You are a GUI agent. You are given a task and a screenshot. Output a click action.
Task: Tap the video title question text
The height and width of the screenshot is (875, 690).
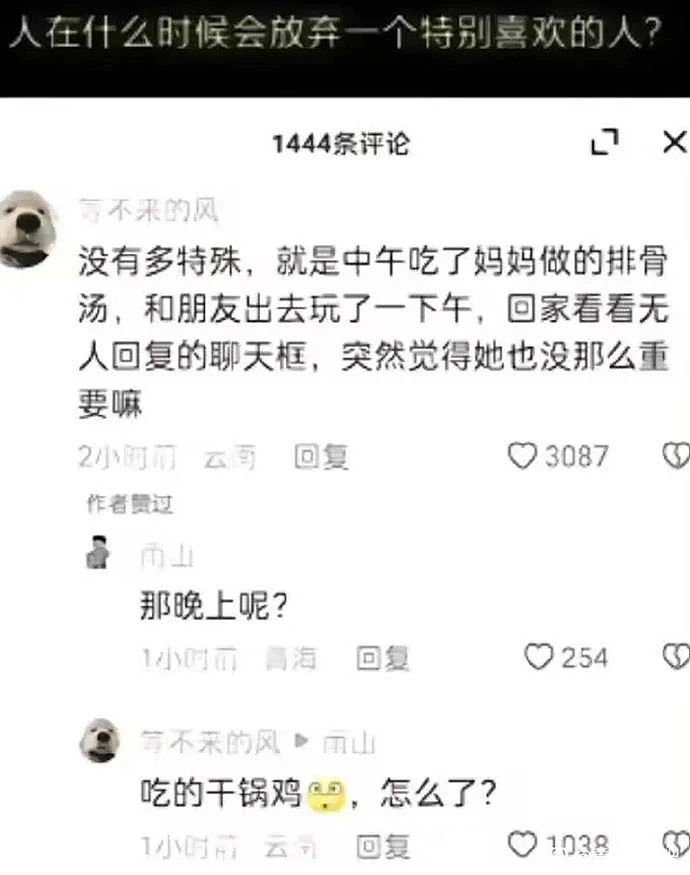[x=336, y=32]
